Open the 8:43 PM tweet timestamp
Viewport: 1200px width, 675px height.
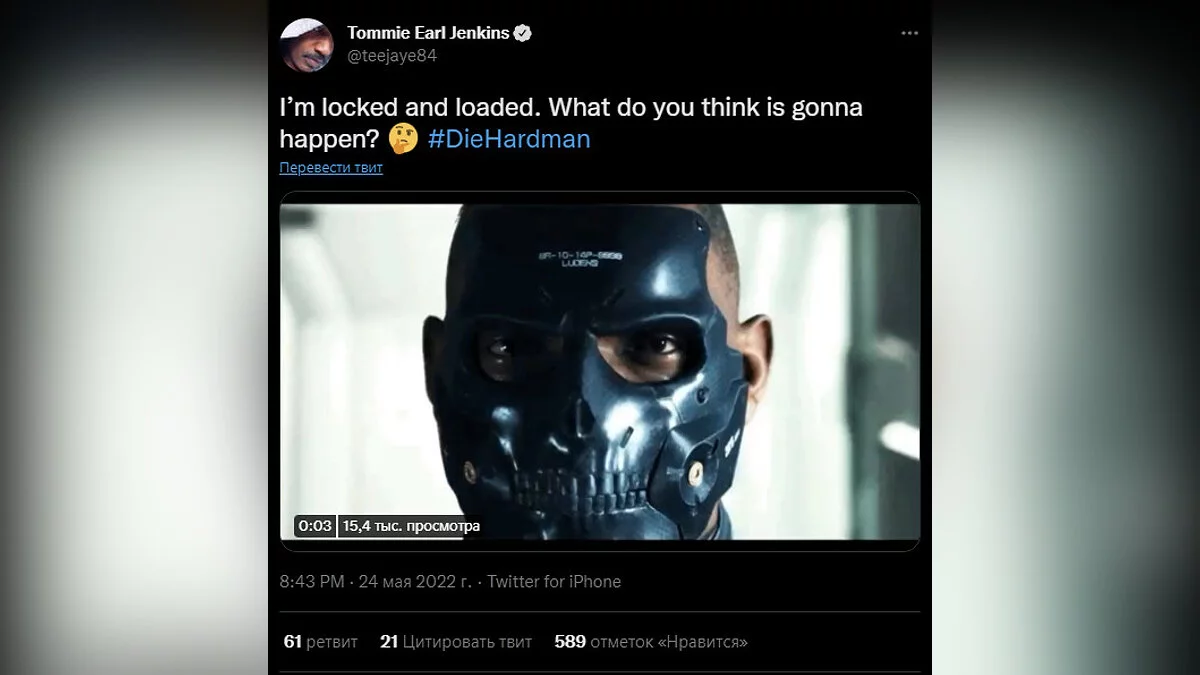point(312,582)
